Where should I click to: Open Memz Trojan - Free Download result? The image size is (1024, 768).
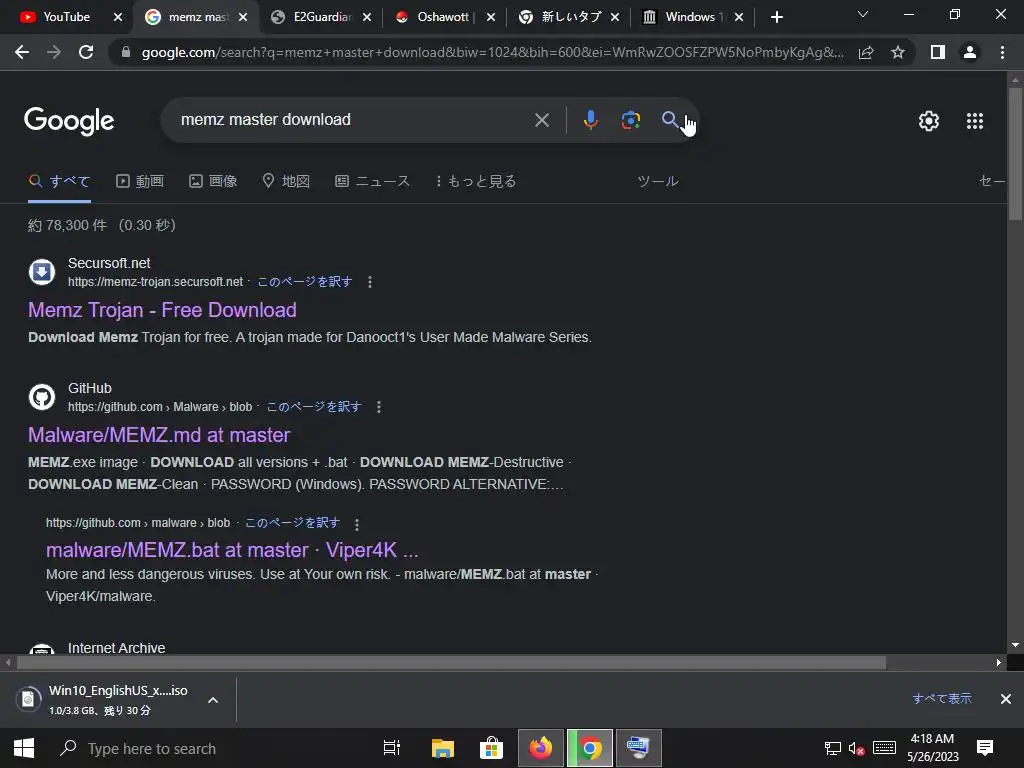[x=162, y=310]
